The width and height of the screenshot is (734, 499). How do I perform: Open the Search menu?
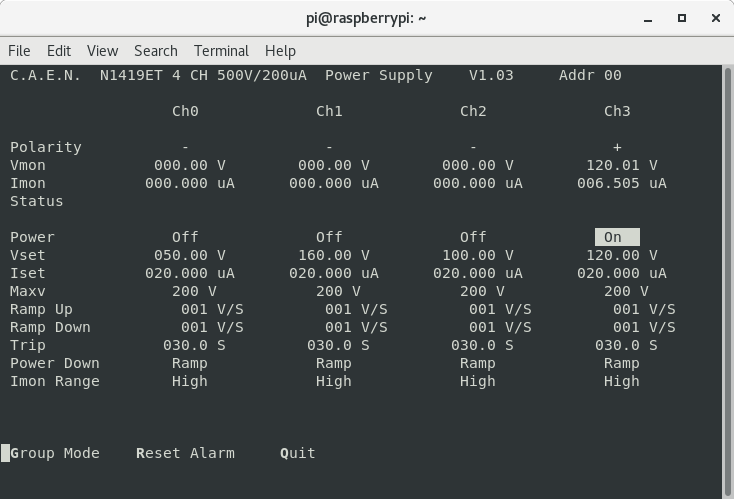click(155, 51)
